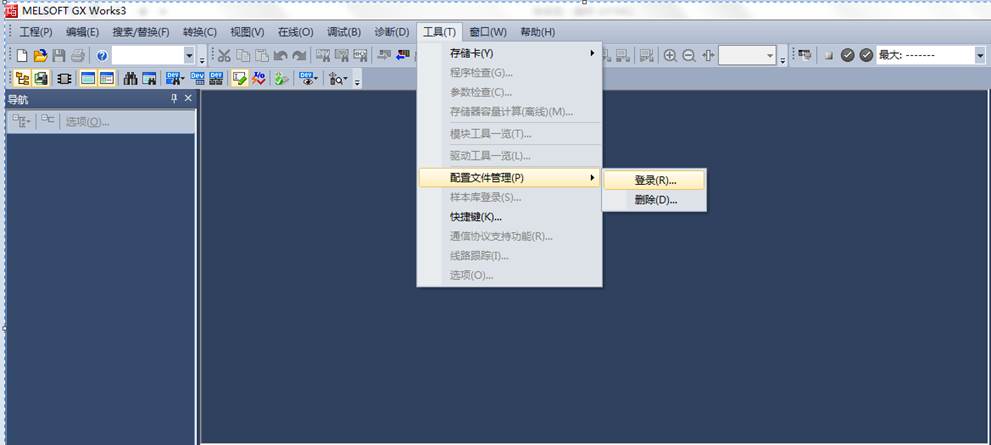Open the 最大 dropdown list
Viewport: 991px width, 445px height.
979,56
